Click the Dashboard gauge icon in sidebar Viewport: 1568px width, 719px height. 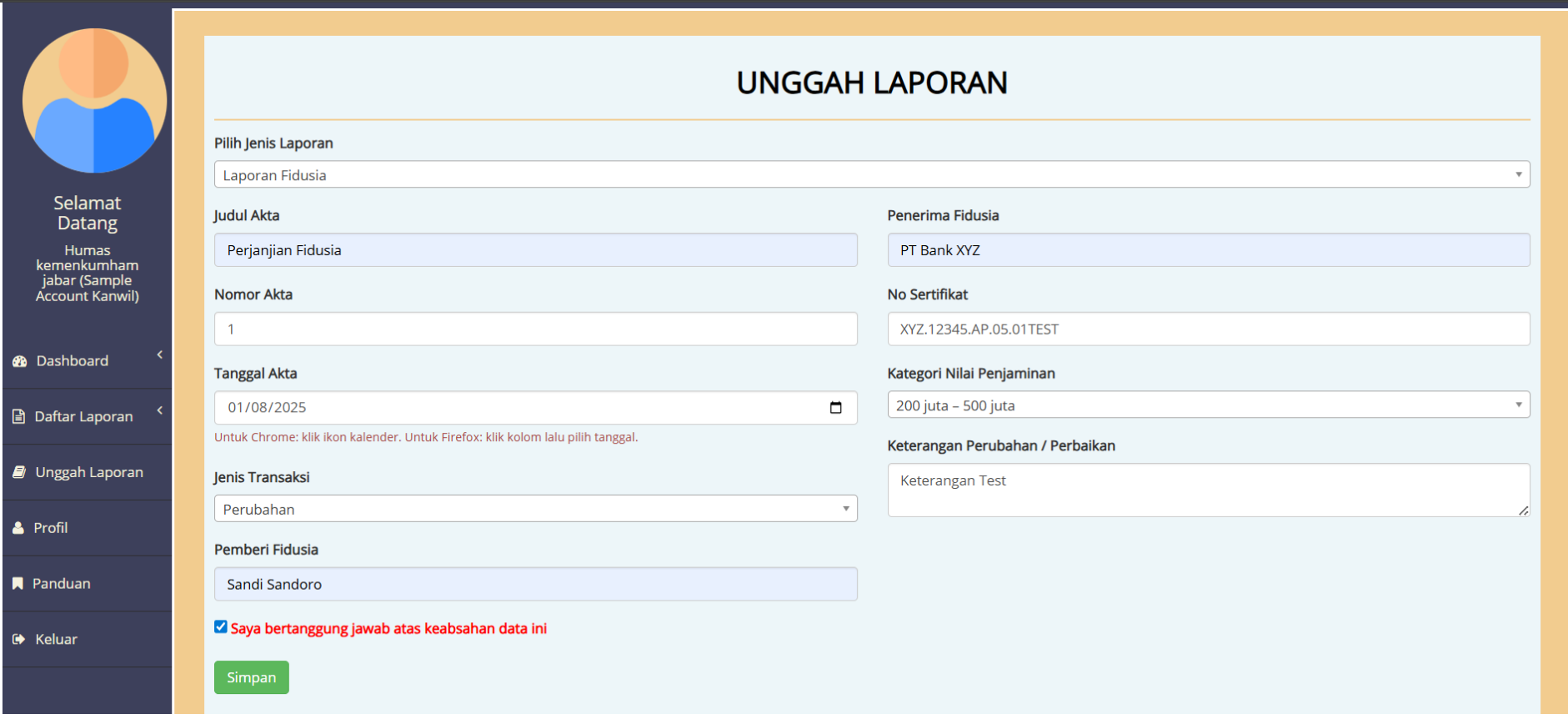(x=19, y=361)
